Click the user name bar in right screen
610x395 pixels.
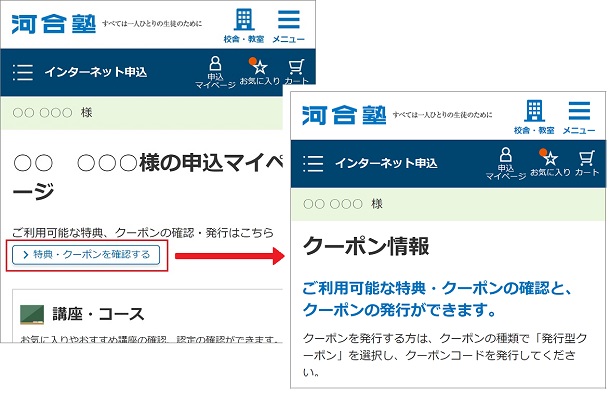coord(448,204)
